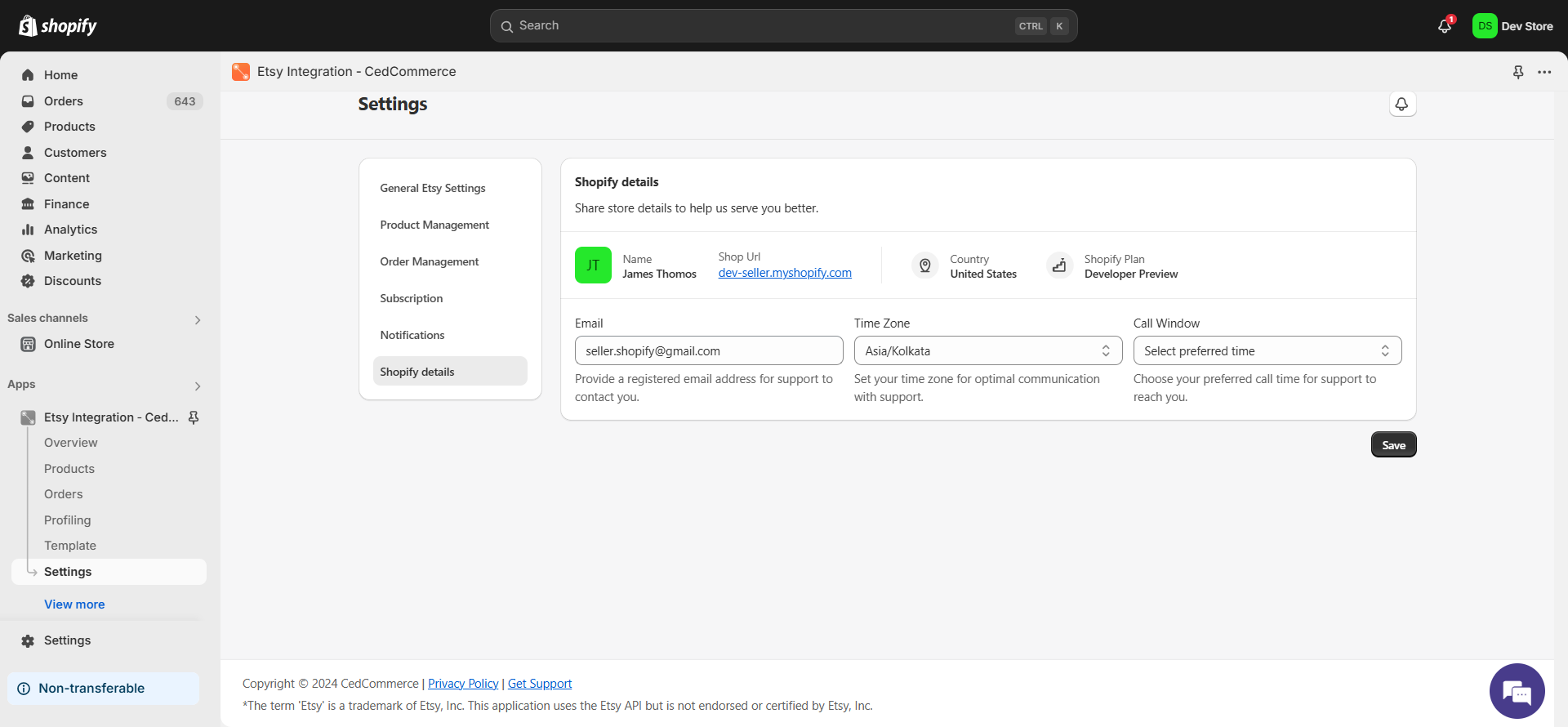This screenshot has width=1568, height=727.
Task: Click the 'James Thomos' name text
Action: pyautogui.click(x=659, y=274)
